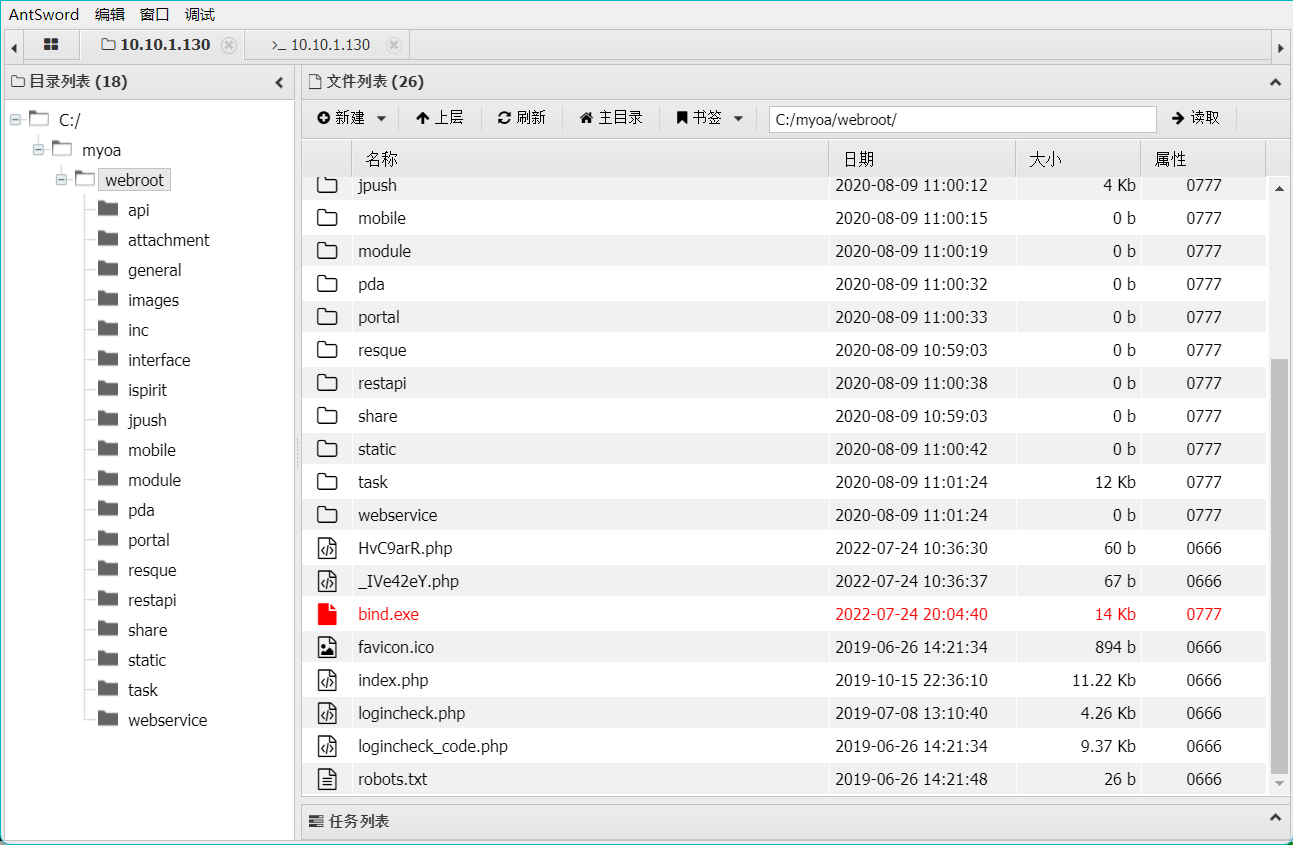1293x845 pixels.
Task: Select api folder in directory tree
Action: 139,210
